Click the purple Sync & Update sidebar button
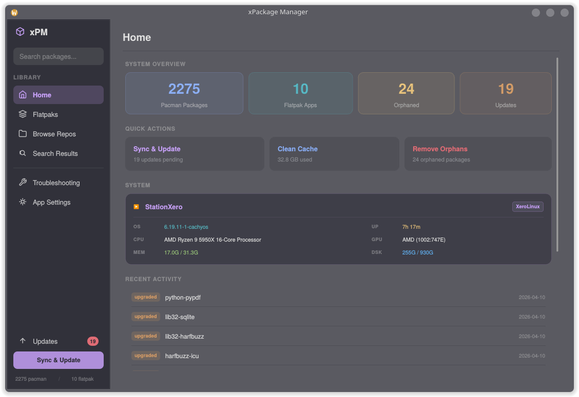Image resolution: width=579 pixels, height=397 pixels. pos(58,360)
